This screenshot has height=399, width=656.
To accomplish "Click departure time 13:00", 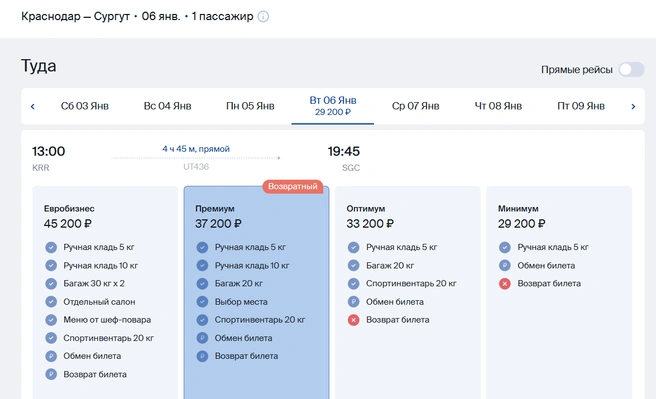I will [49, 151].
